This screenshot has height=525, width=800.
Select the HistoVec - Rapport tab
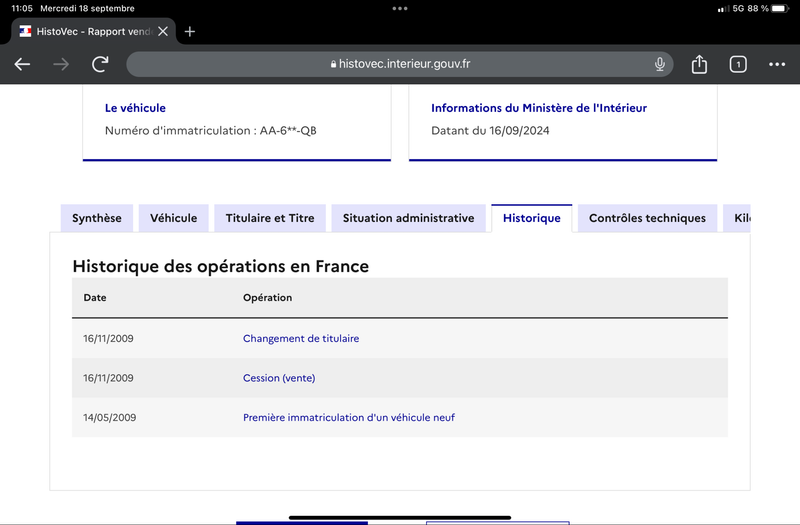tap(93, 32)
